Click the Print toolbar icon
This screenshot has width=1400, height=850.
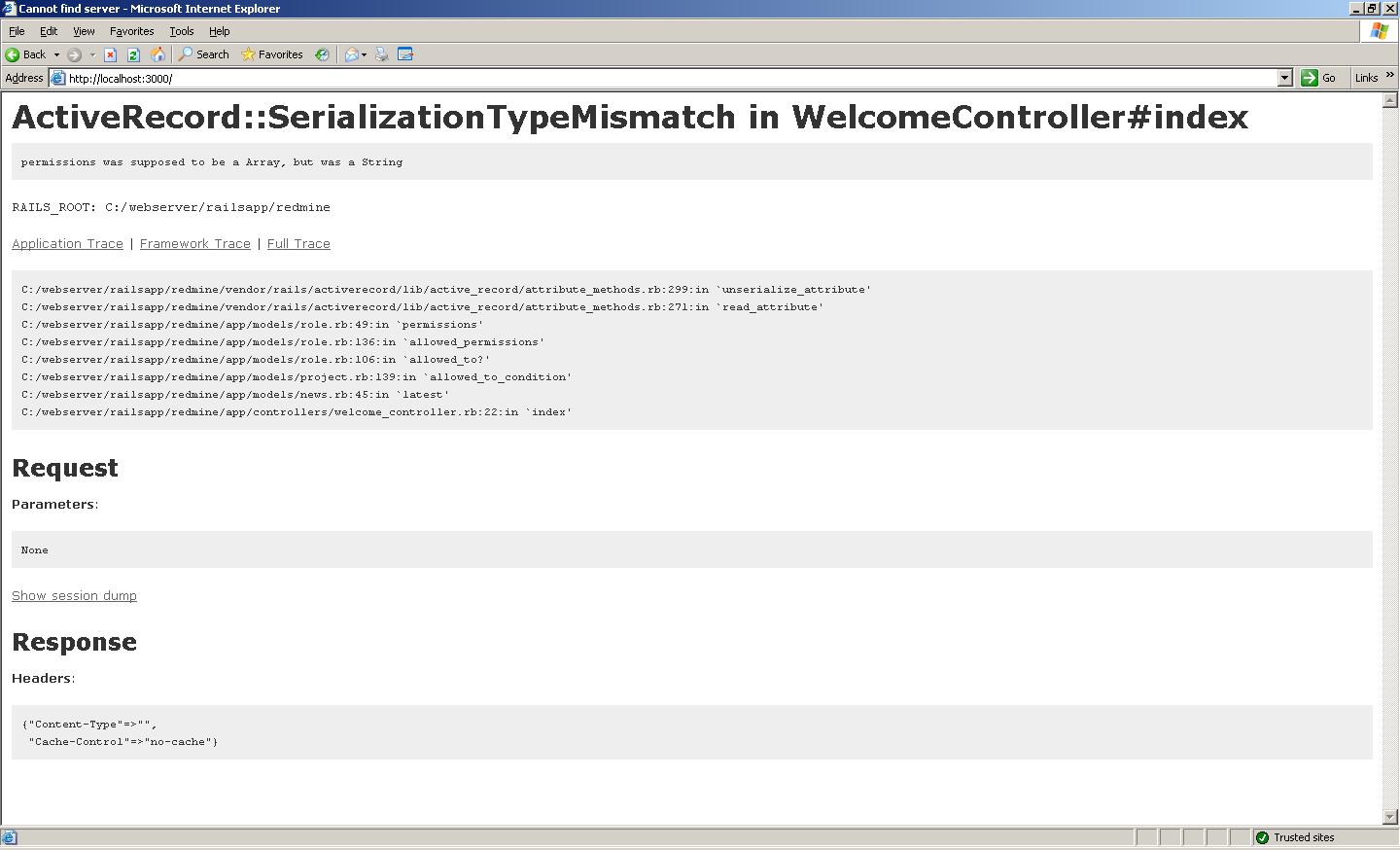(x=382, y=54)
